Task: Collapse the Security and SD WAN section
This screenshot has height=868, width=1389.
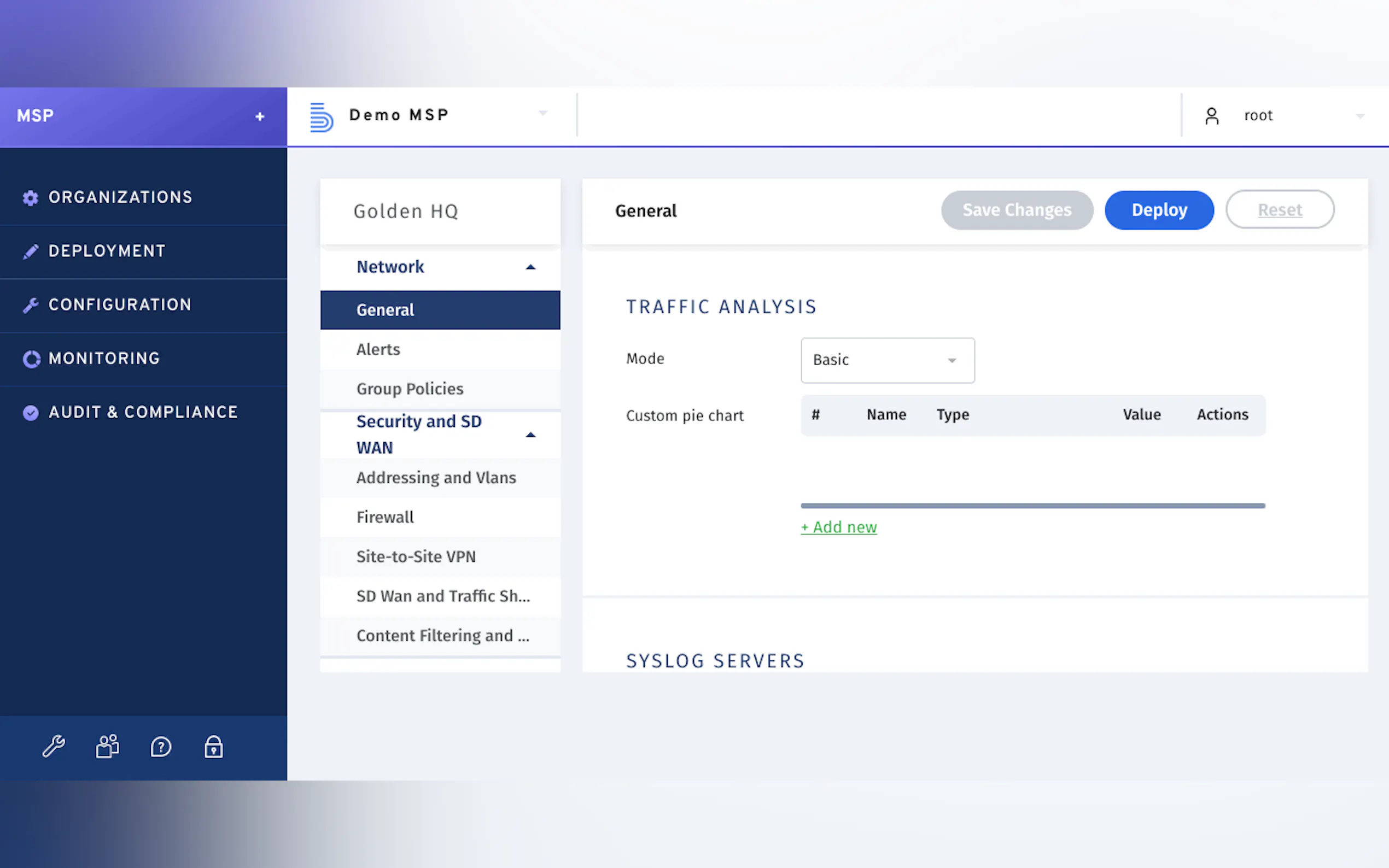Action: click(530, 435)
